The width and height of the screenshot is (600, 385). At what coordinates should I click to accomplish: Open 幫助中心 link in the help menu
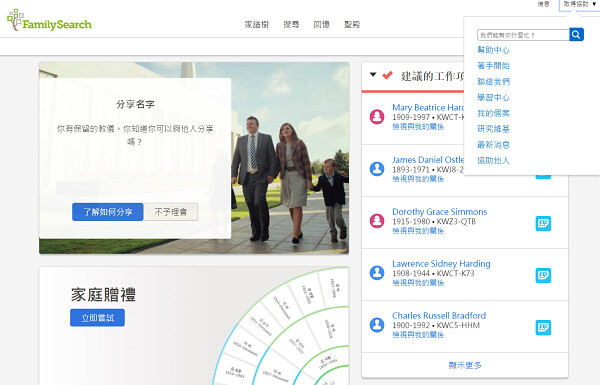click(493, 50)
